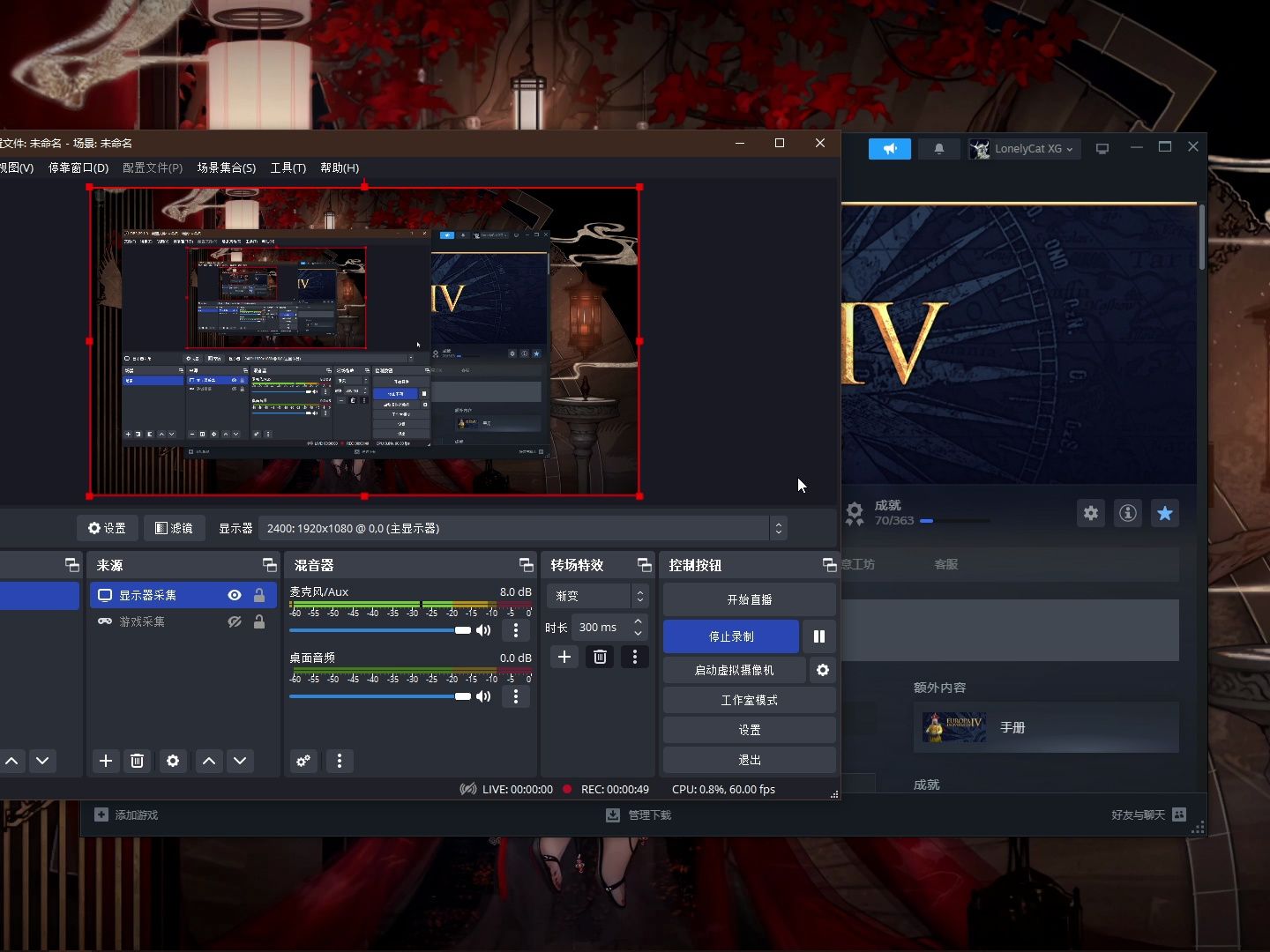Open game settings gear in Steam
The image size is (1270, 952).
pyautogui.click(x=1091, y=513)
